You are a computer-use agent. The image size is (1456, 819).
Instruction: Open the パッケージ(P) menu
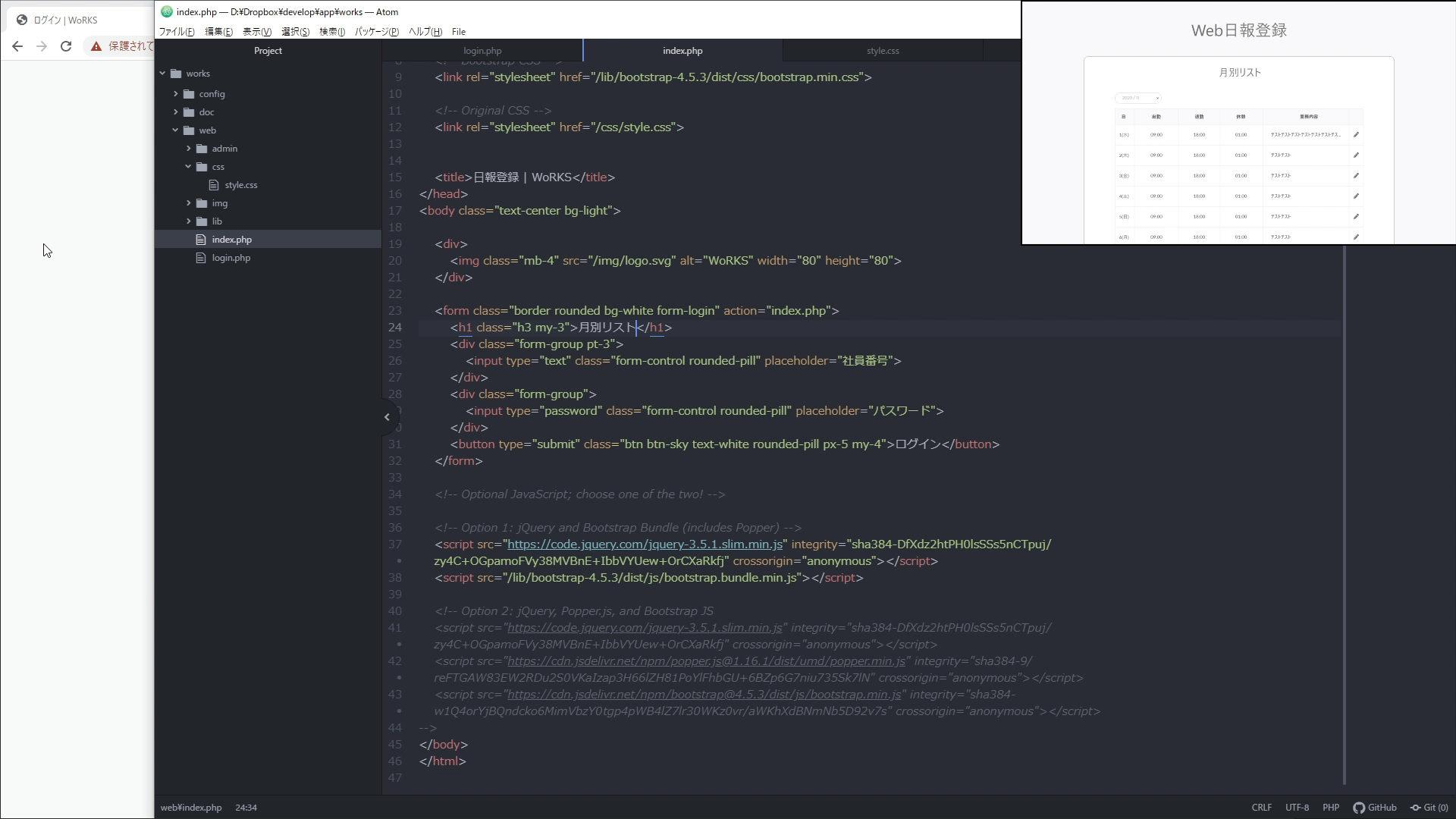click(x=377, y=32)
